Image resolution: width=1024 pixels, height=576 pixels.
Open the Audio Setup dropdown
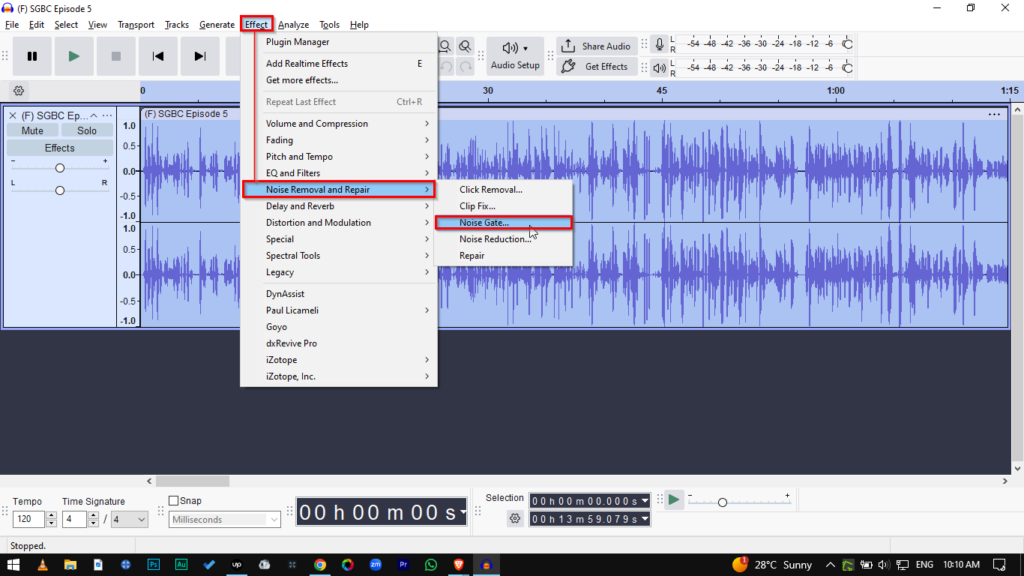click(515, 56)
